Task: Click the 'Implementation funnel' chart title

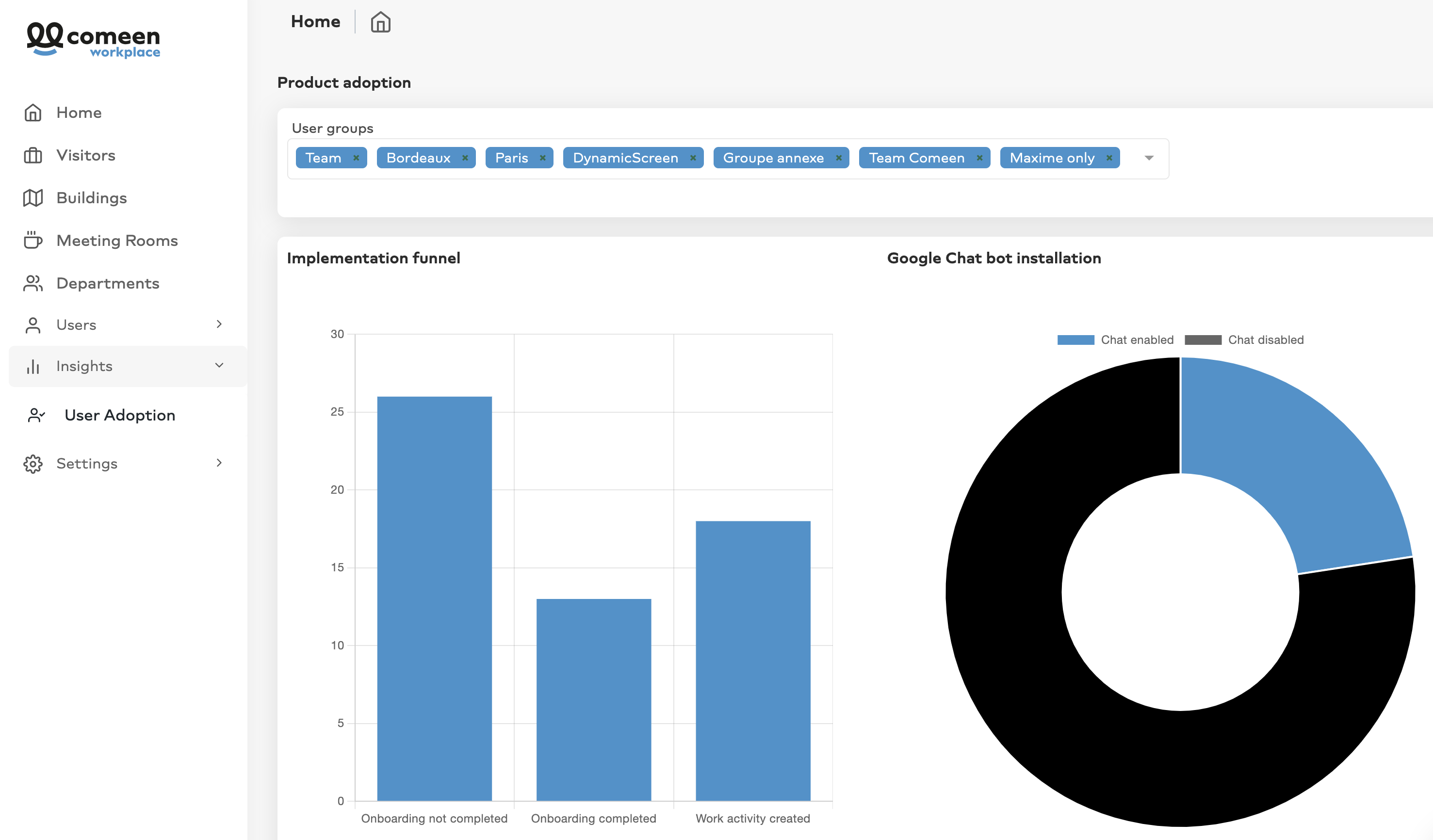Action: (x=374, y=258)
